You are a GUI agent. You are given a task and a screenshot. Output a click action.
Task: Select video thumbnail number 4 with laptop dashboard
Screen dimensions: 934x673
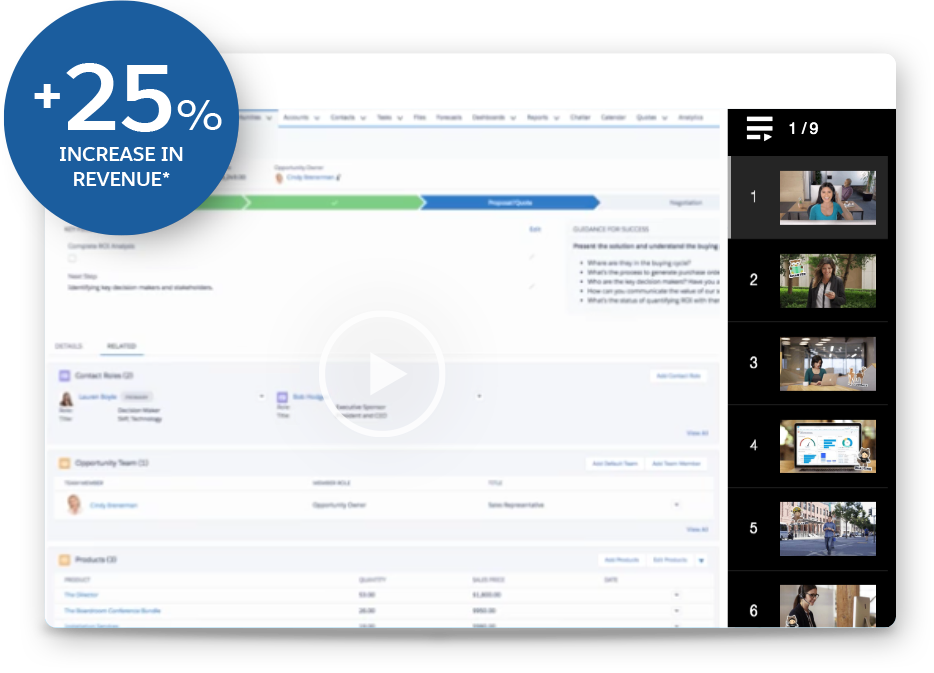pyautogui.click(x=827, y=446)
